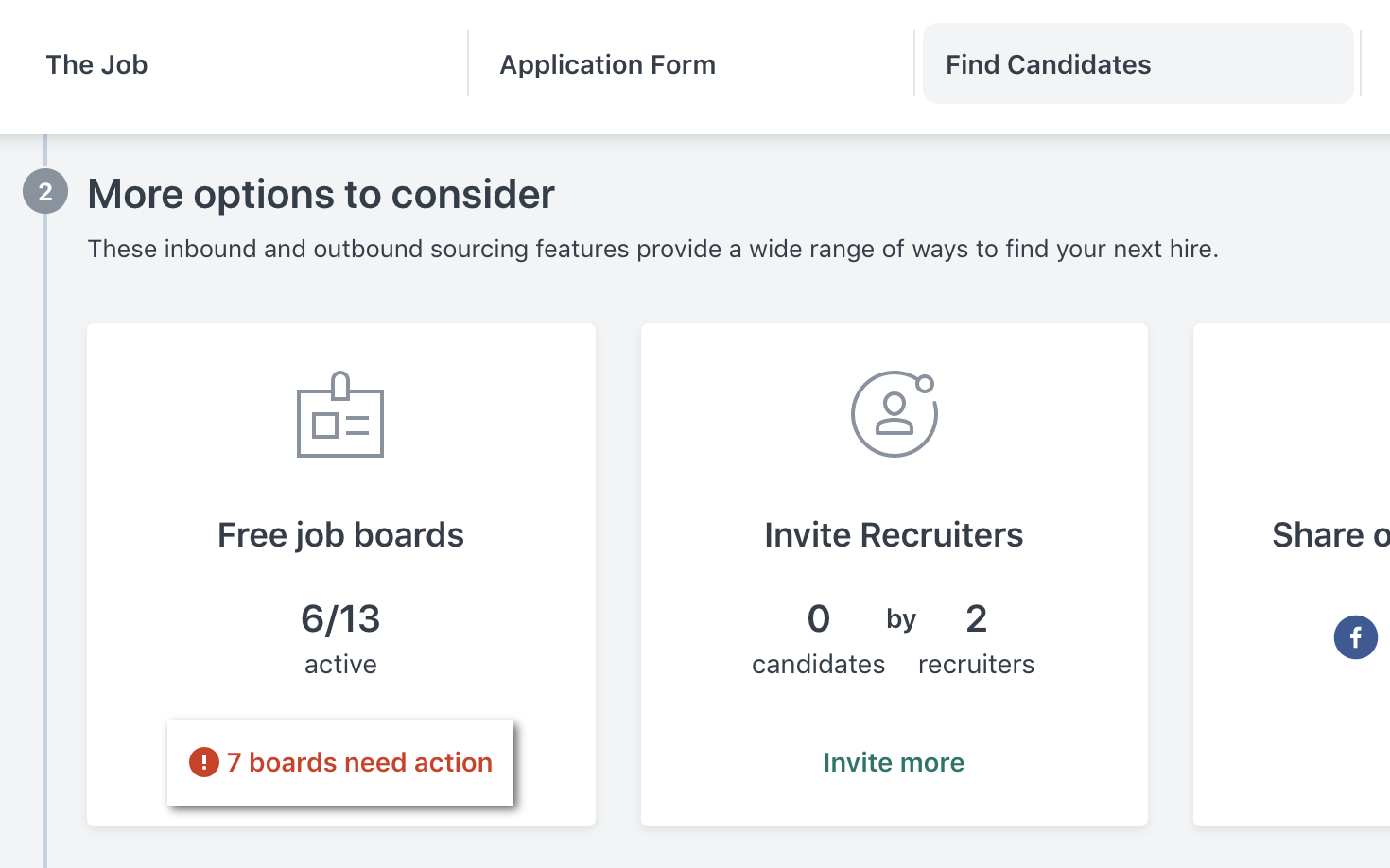Switch to the Find Candidates tab

(1048, 63)
